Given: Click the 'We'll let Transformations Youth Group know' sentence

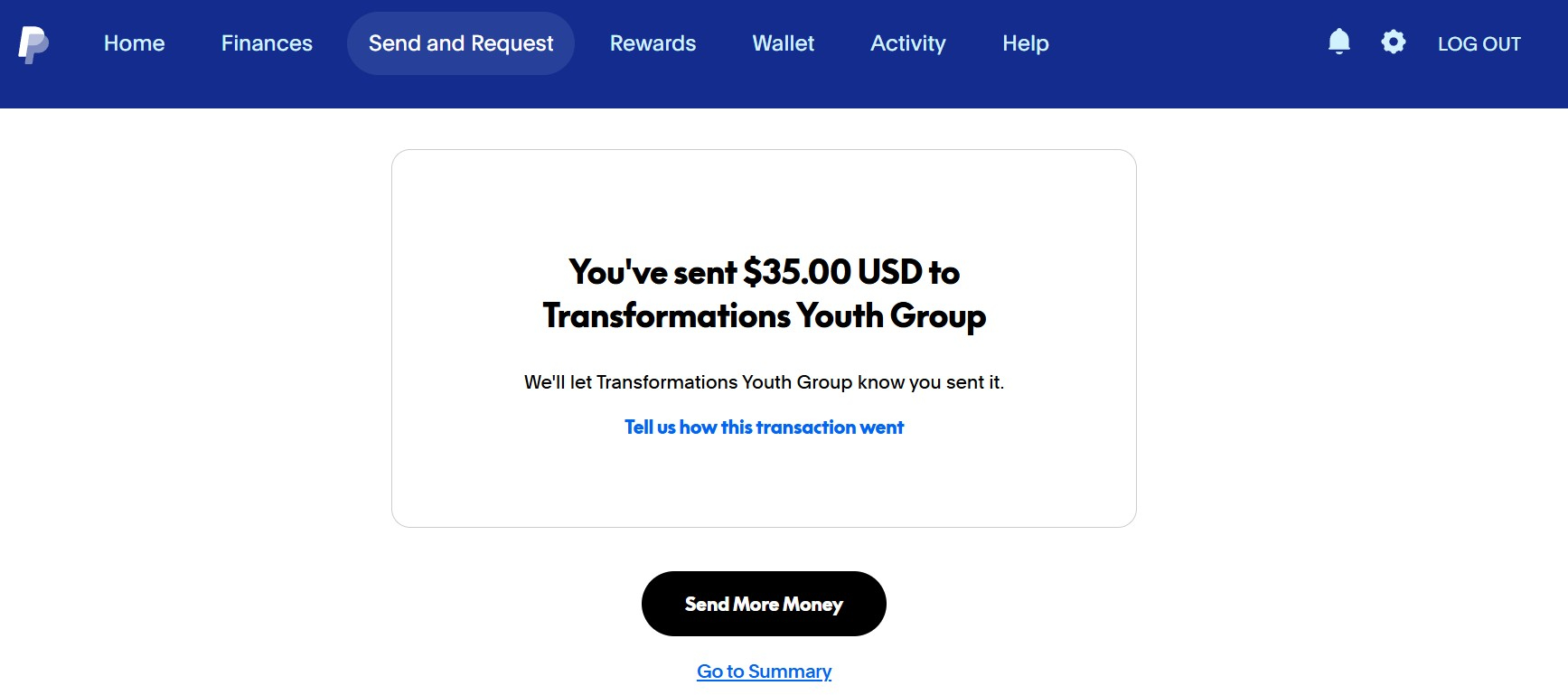Looking at the screenshot, I should coord(764,382).
